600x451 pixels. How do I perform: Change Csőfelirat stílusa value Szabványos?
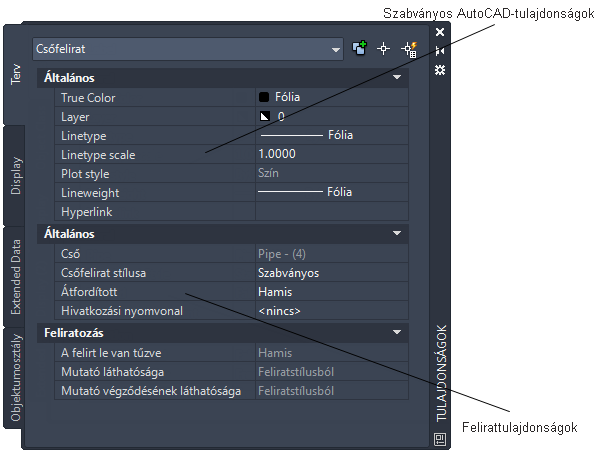pyautogui.click(x=332, y=273)
